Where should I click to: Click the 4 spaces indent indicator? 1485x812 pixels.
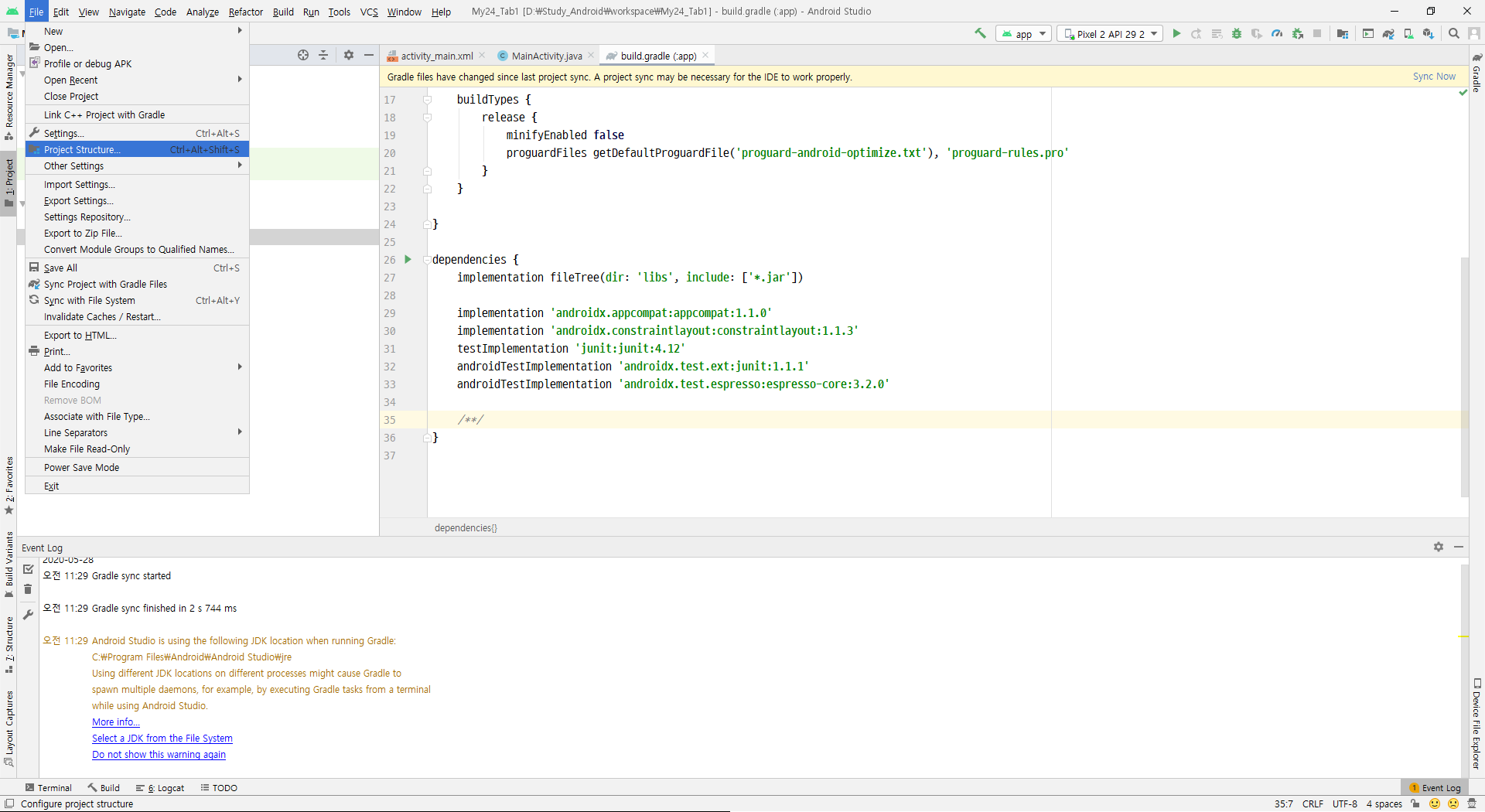(x=1384, y=804)
